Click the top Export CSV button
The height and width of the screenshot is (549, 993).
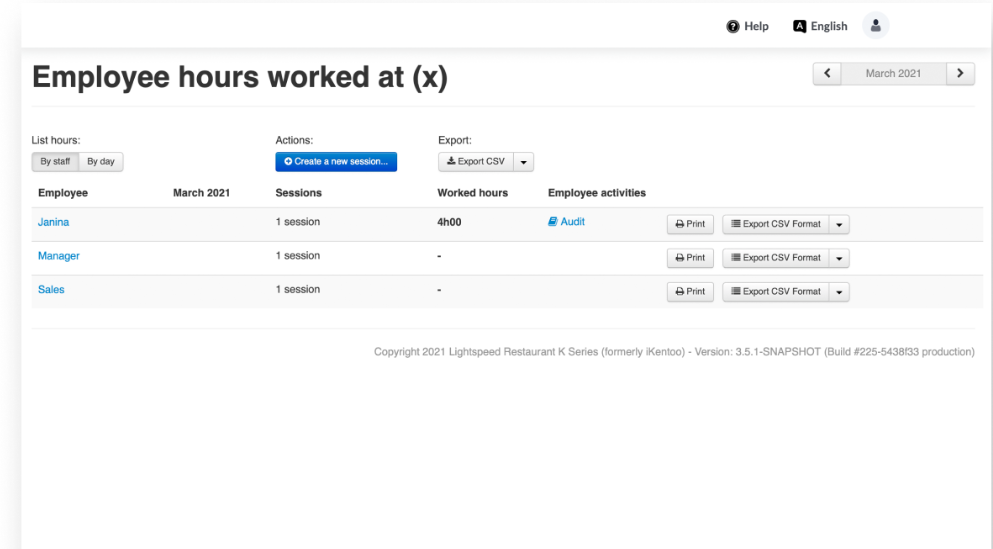coord(476,162)
